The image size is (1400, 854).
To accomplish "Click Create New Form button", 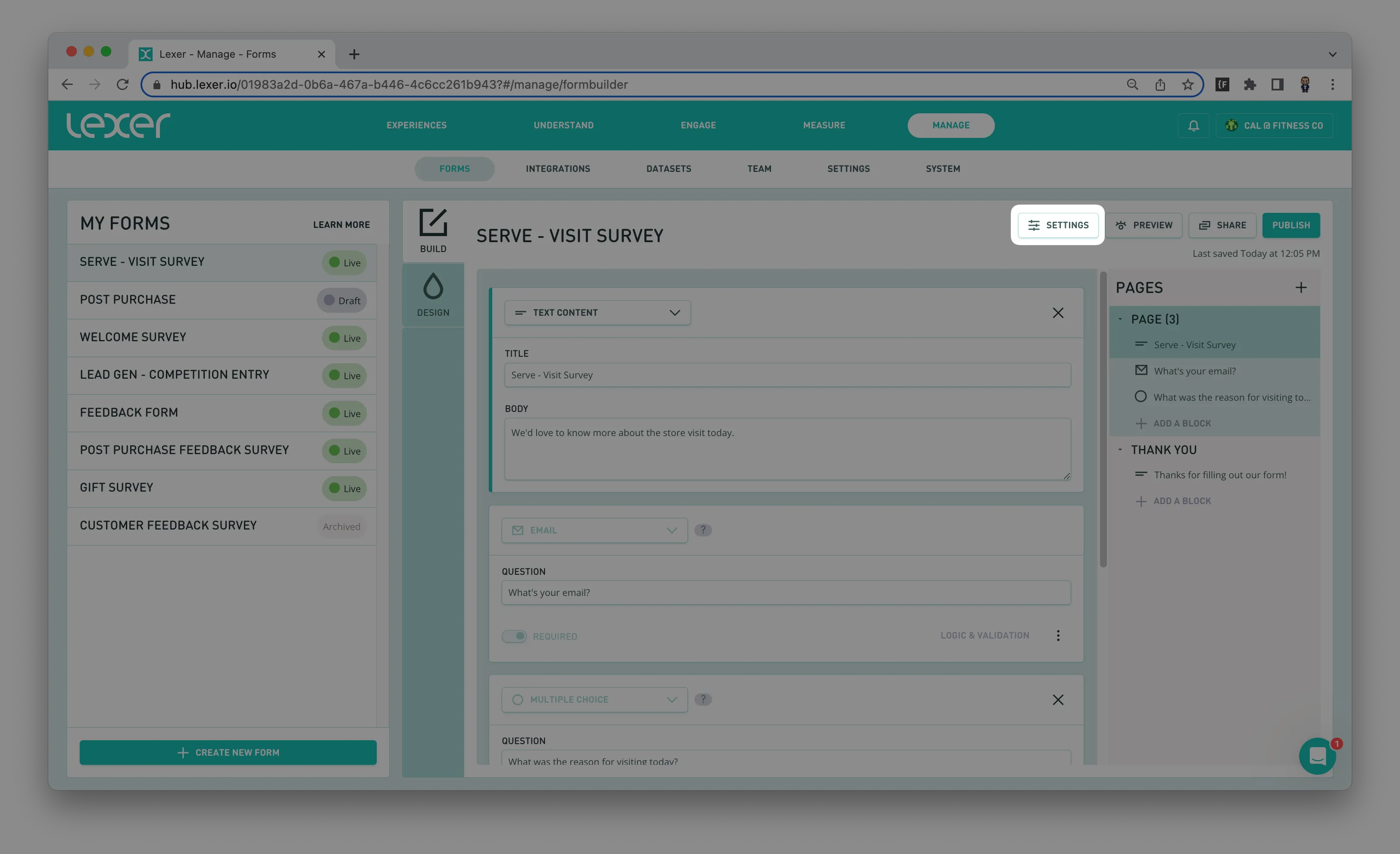I will (x=228, y=752).
